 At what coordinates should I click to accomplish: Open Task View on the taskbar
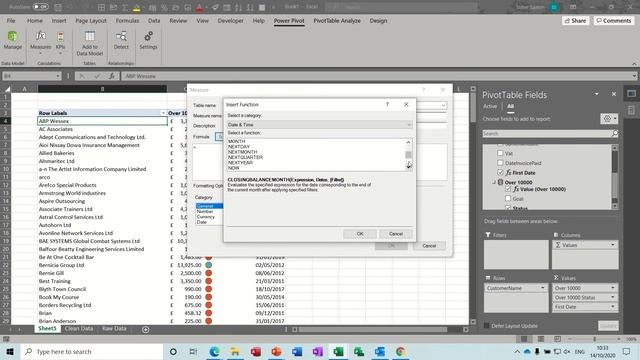pos(193,351)
